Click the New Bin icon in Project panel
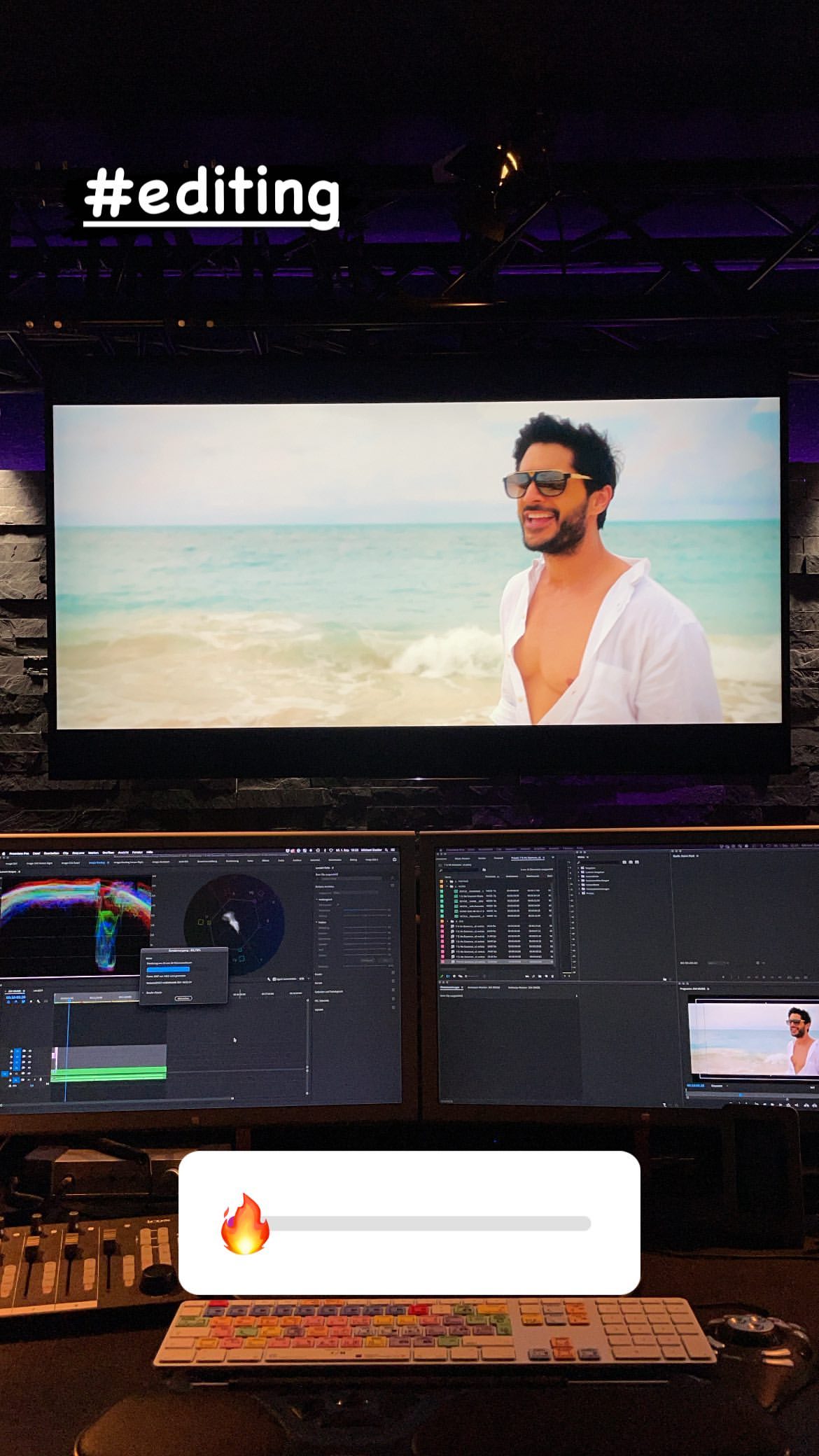Viewport: 819px width, 1456px height. click(540, 975)
